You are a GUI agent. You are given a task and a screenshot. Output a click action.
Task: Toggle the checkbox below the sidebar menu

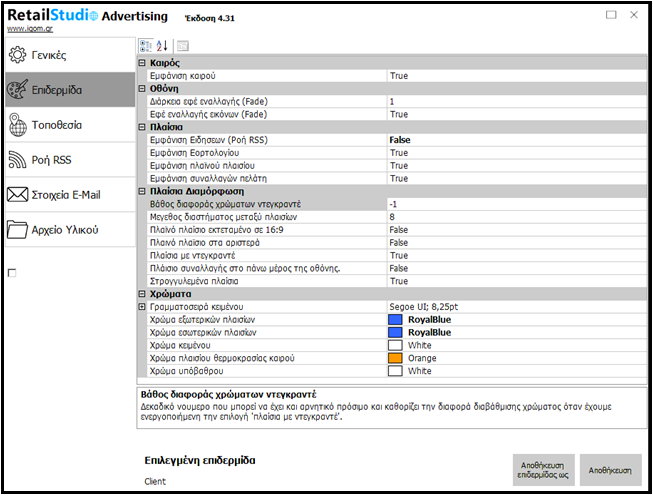[x=11, y=273]
